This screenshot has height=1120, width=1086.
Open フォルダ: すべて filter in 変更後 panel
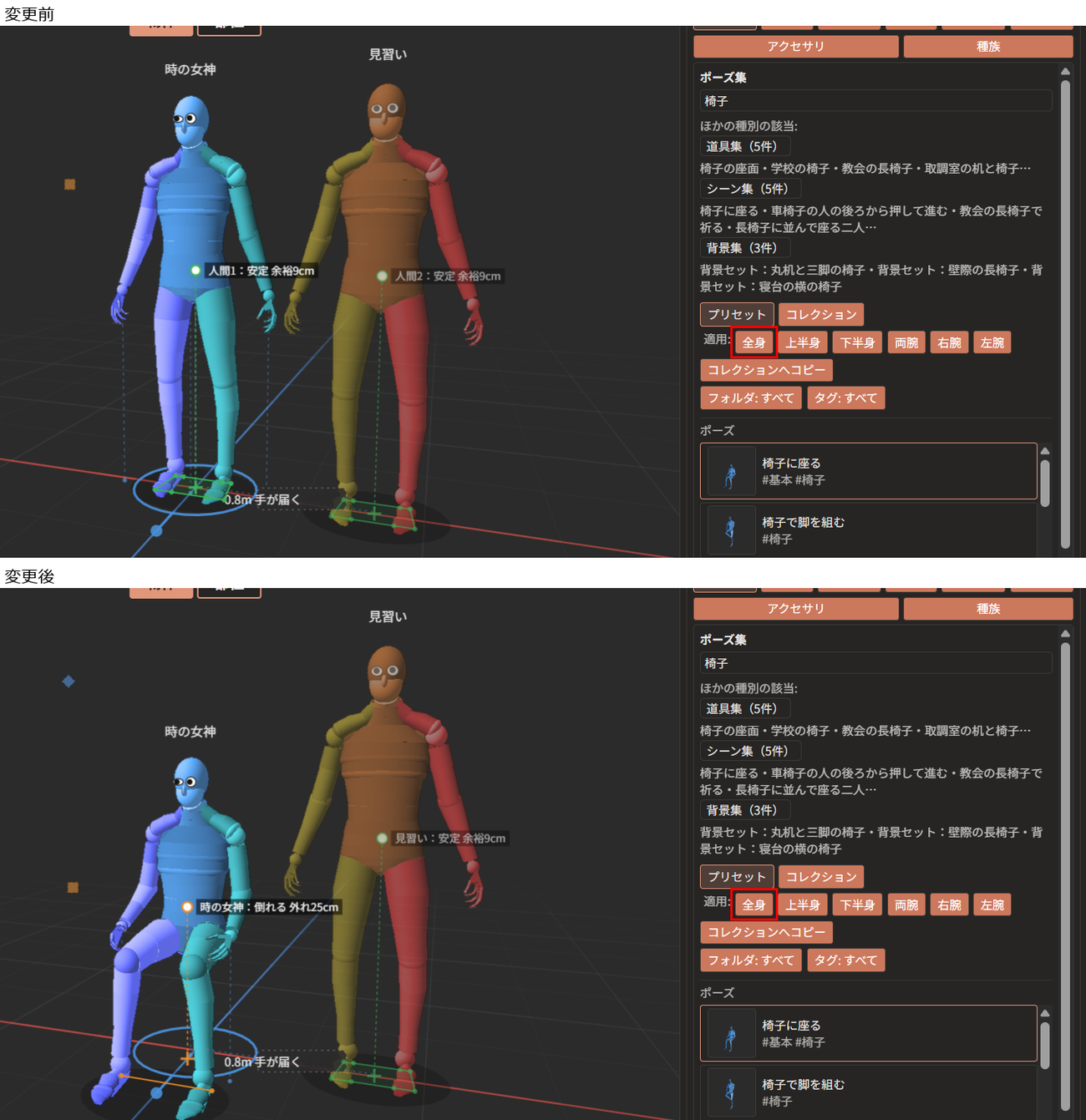point(751,960)
